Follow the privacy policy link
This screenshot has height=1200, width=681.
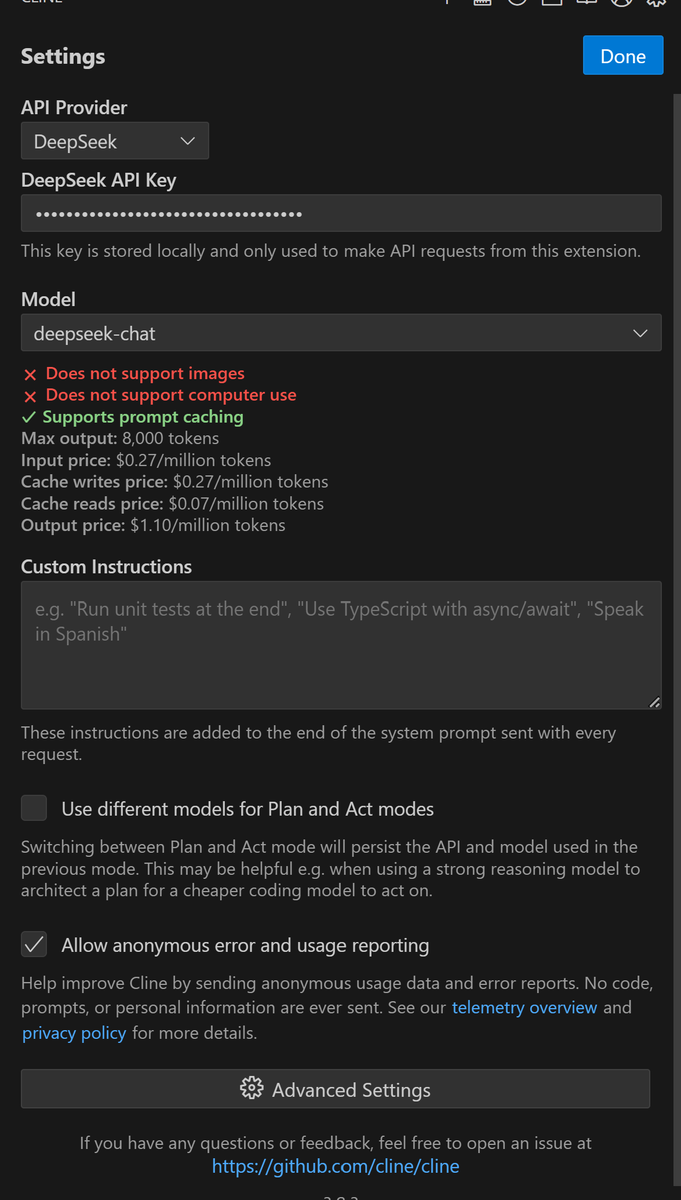[74, 1033]
